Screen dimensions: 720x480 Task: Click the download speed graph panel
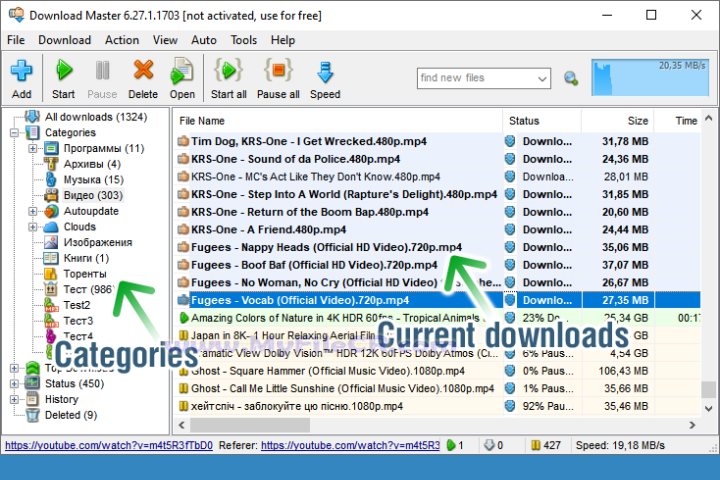(650, 77)
